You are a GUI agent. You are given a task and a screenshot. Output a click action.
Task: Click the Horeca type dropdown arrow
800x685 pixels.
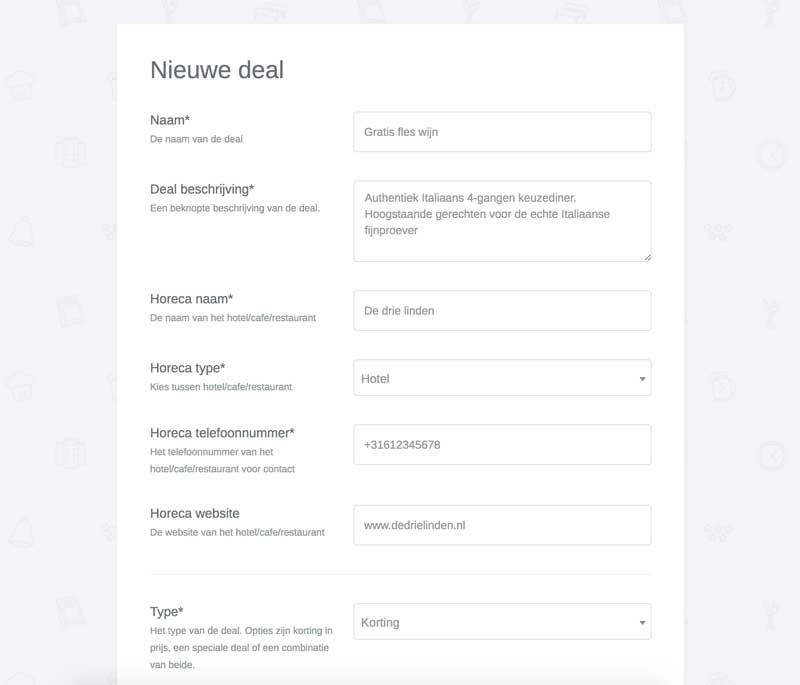pyautogui.click(x=642, y=378)
